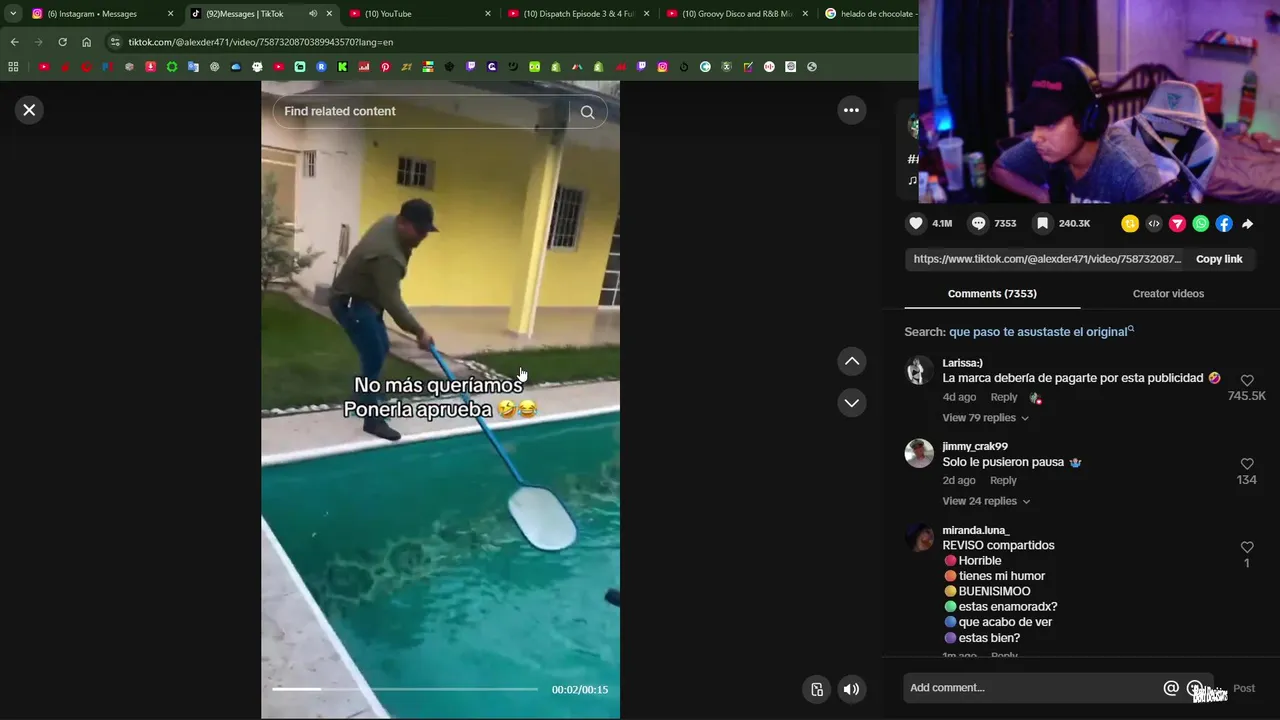The image size is (1280, 720).
Task: Insert a mention with the @ icon
Action: click(x=1171, y=688)
